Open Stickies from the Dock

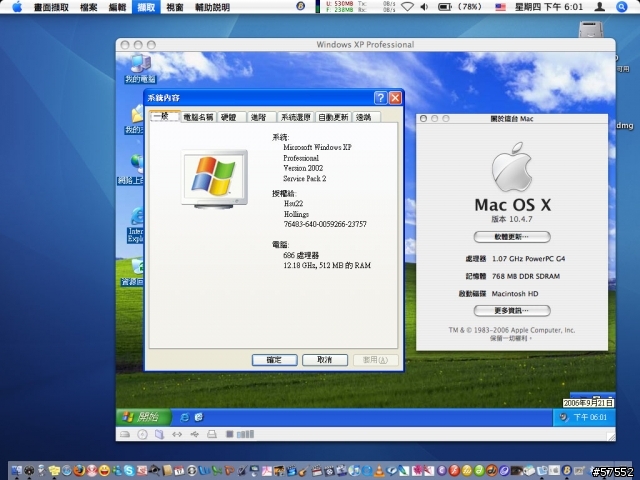(54, 470)
